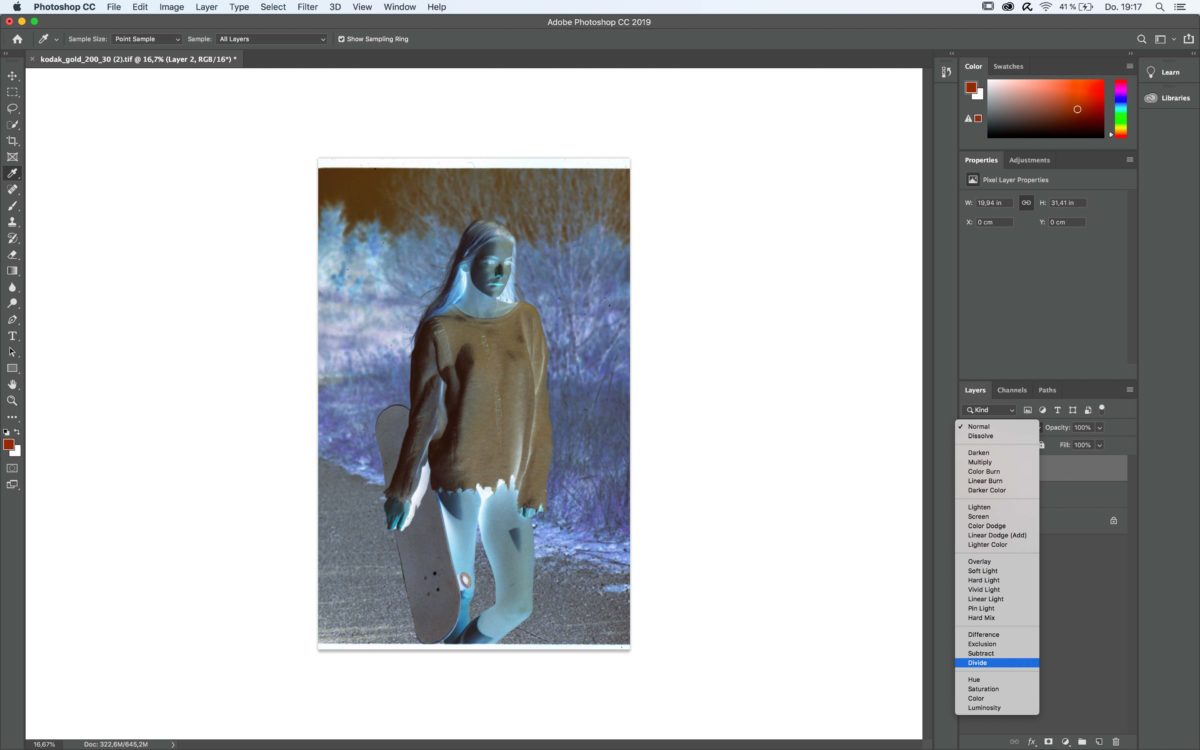
Task: Enable Show Sampling Ring checkbox
Action: [342, 39]
